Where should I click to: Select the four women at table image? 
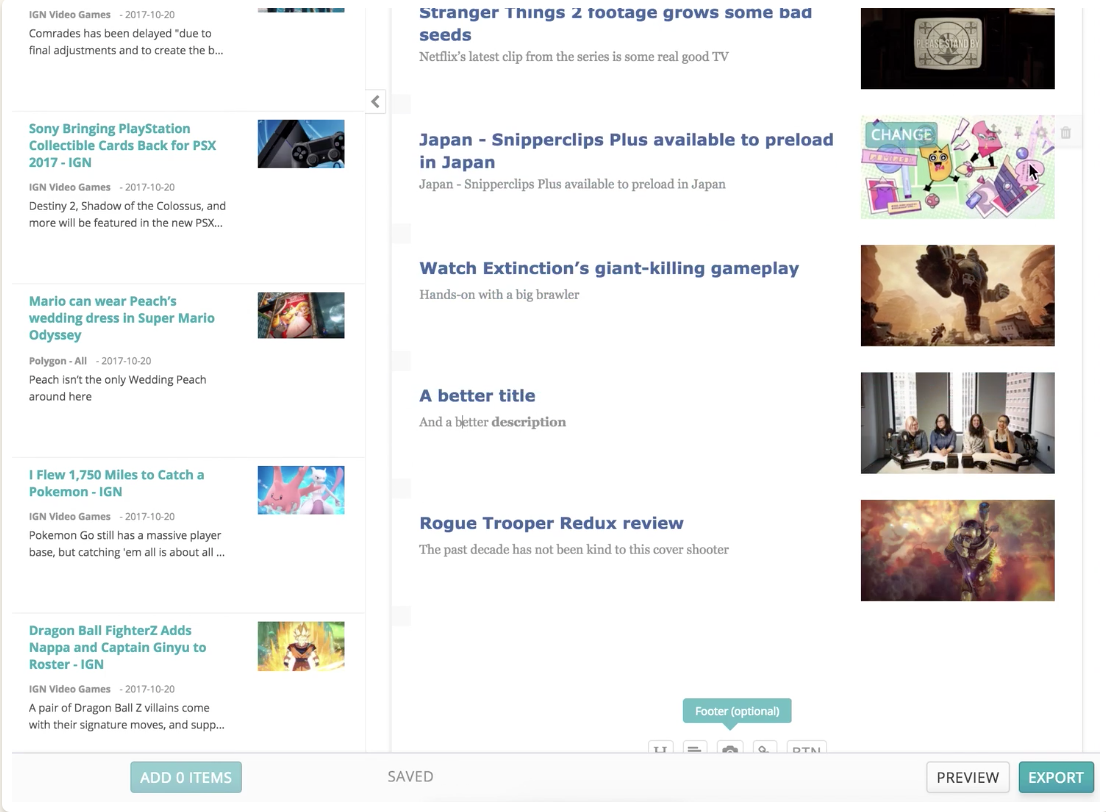(x=957, y=423)
